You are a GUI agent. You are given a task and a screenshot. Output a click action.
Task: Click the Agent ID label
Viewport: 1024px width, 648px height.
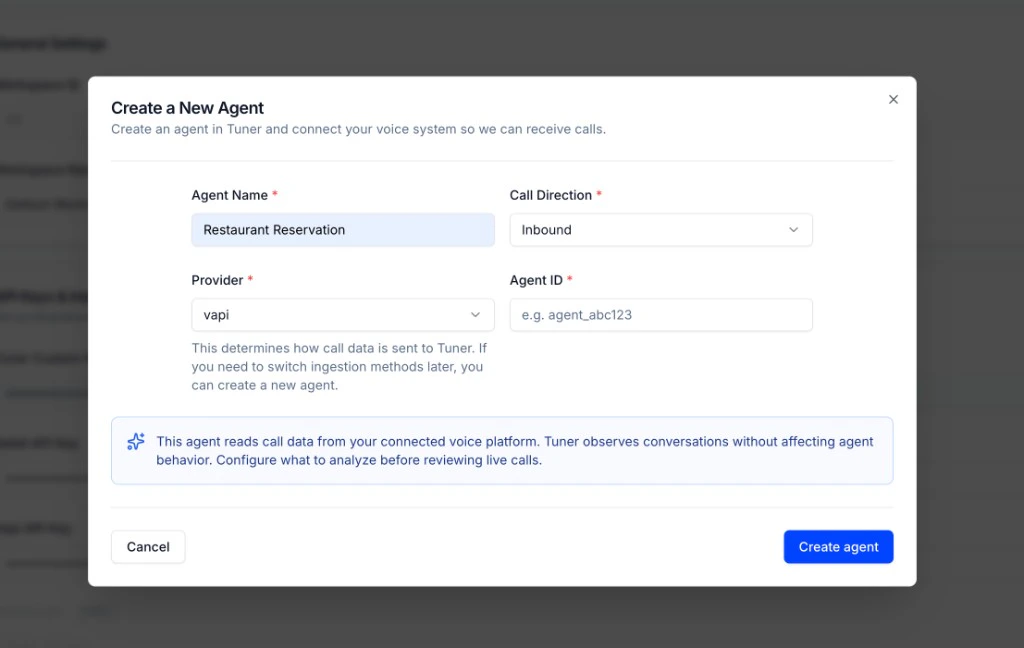point(537,280)
